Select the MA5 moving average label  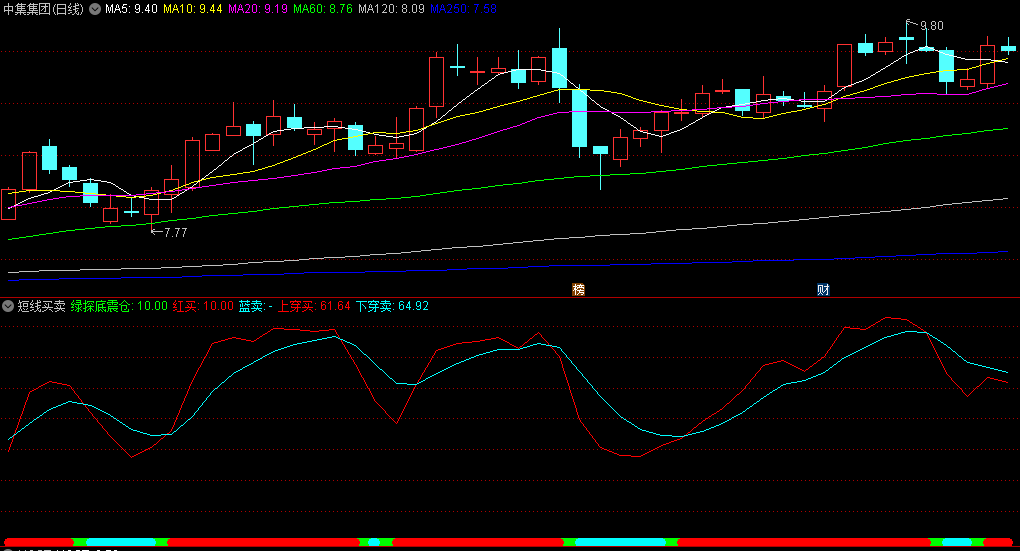coord(131,9)
